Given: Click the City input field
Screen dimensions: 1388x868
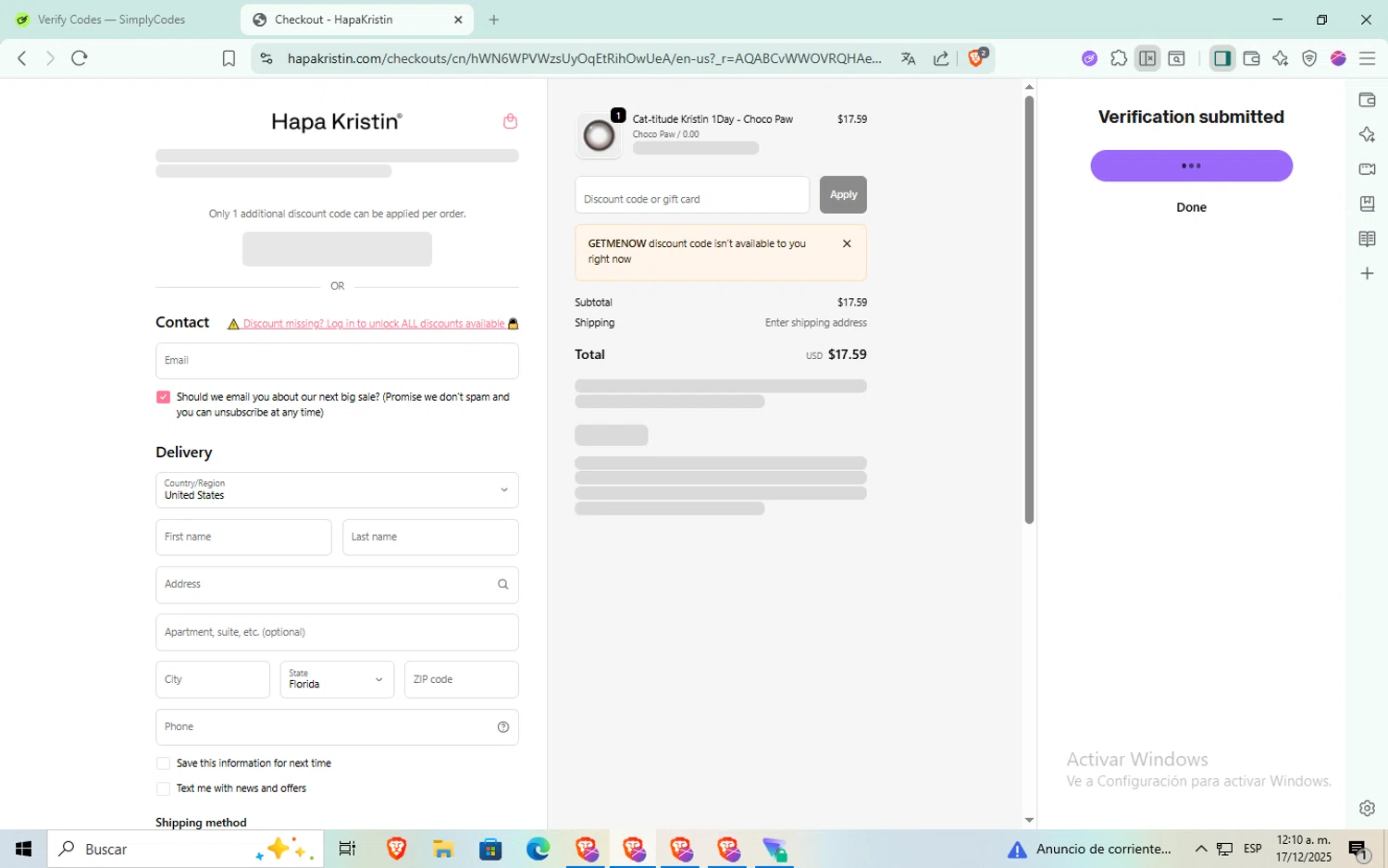Looking at the screenshot, I should 213,679.
